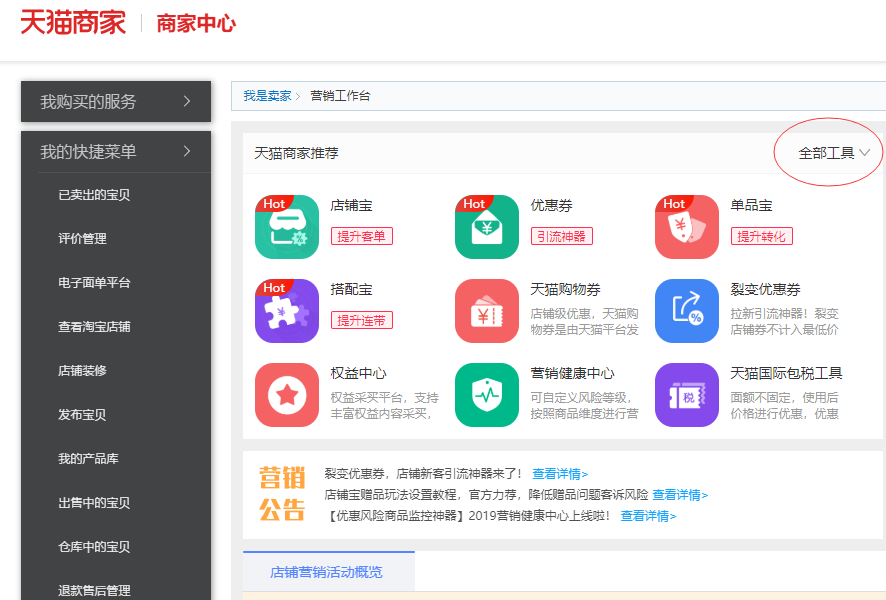The image size is (886, 600).
Task: Click the 天猫商家 logo
Action: (73, 23)
